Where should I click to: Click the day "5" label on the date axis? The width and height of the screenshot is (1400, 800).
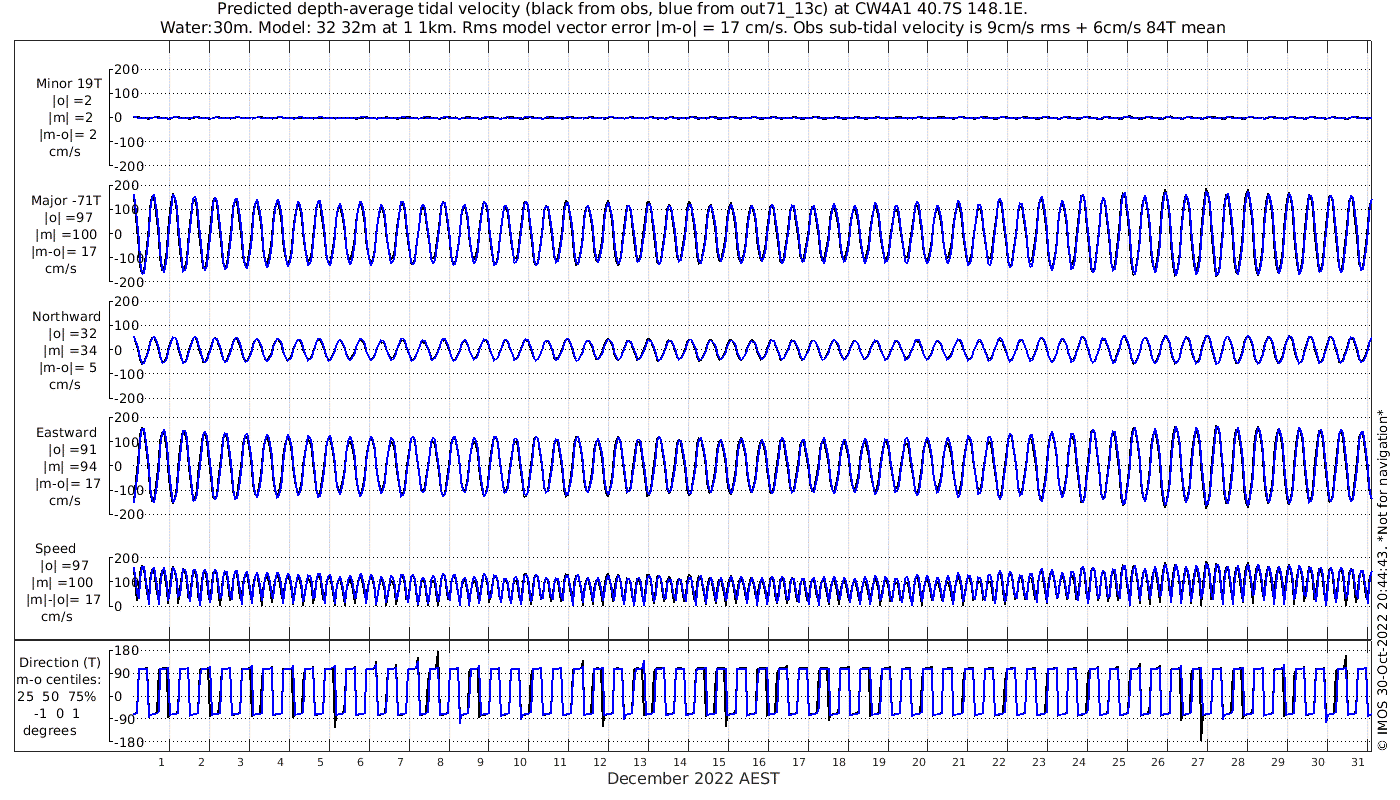(x=320, y=762)
